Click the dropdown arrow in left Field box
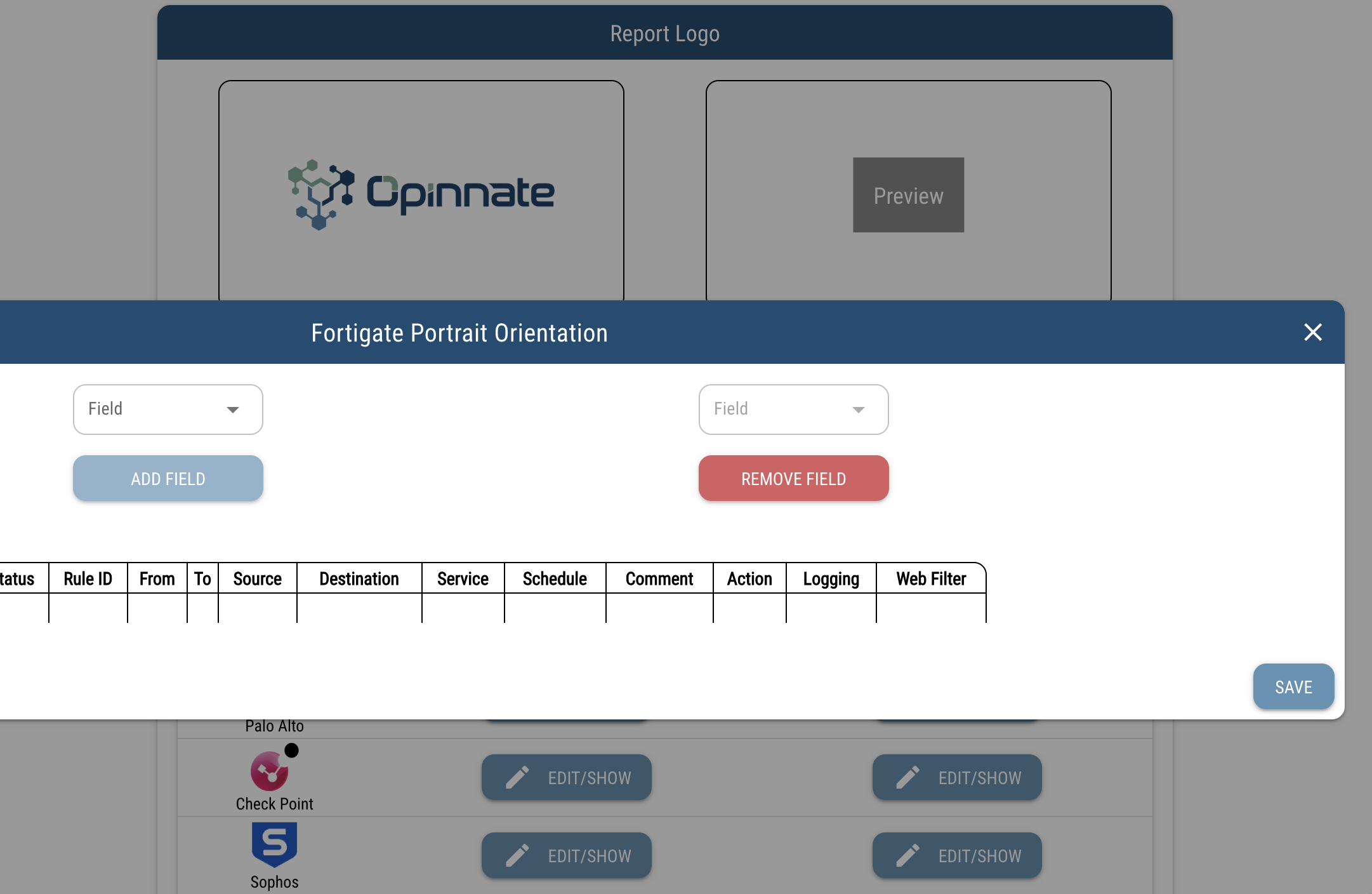 point(233,410)
